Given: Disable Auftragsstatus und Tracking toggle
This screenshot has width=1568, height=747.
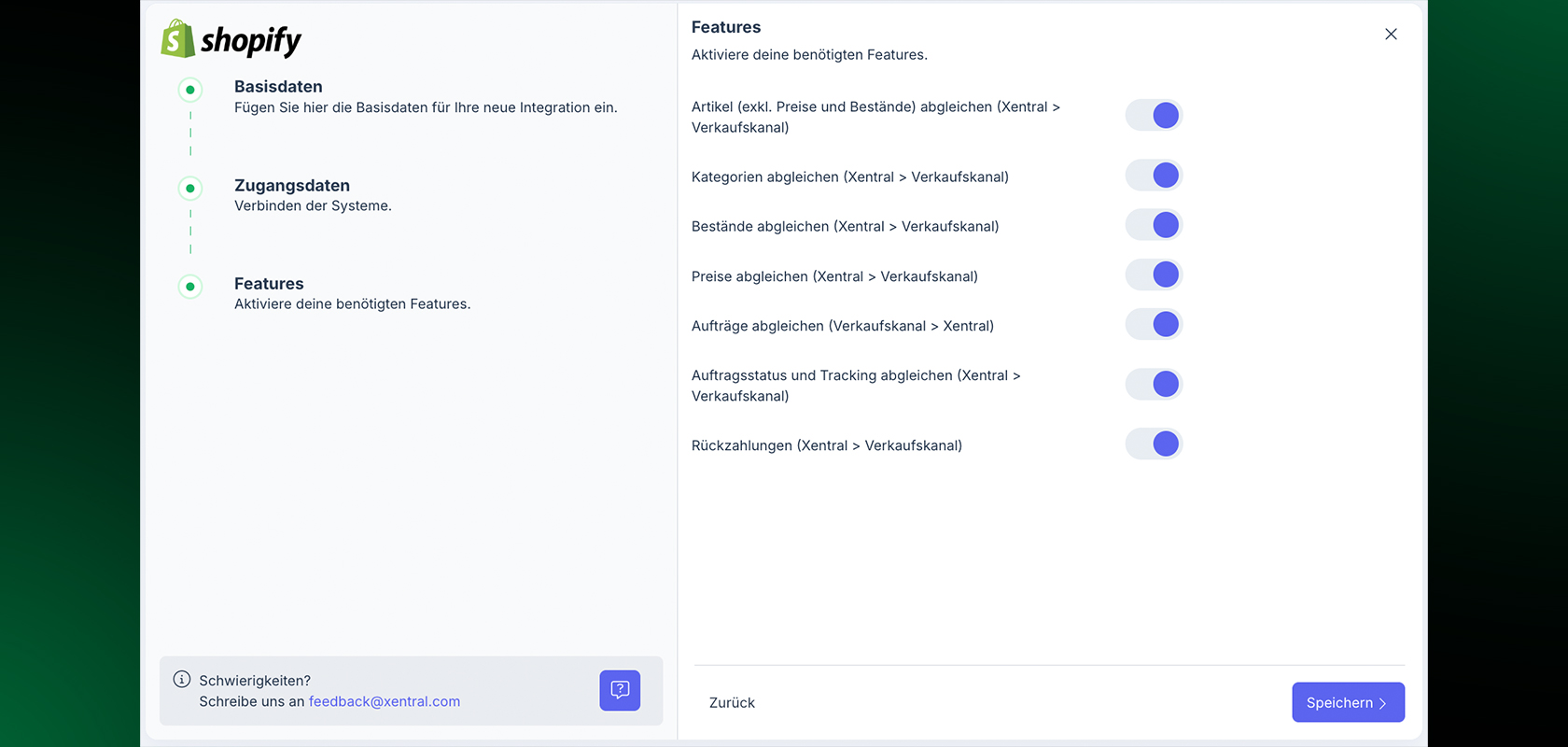Looking at the screenshot, I should point(1154,384).
